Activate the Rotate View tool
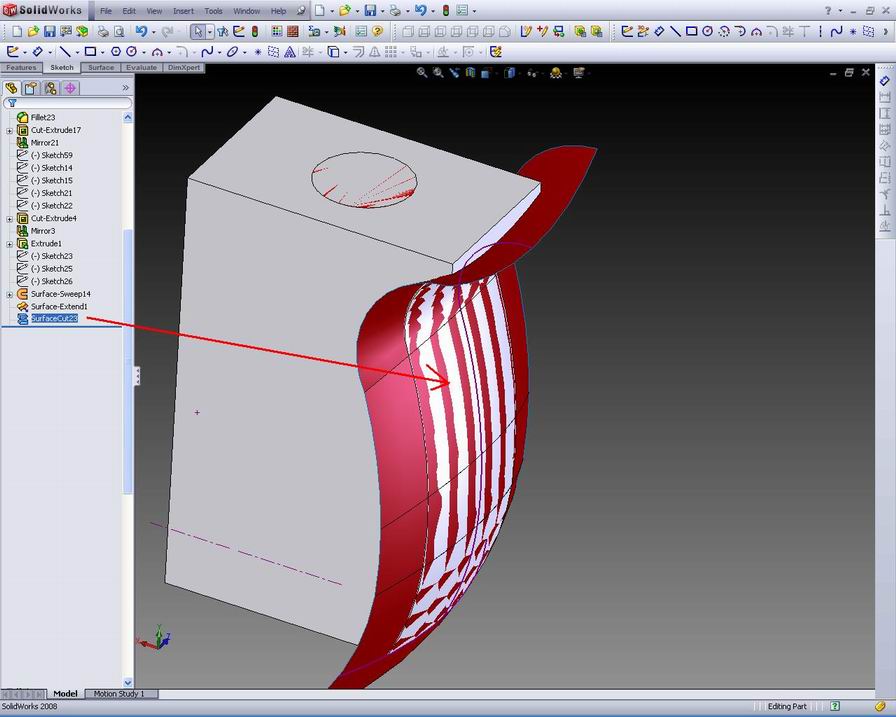Image resolution: width=896 pixels, height=717 pixels. click(x=455, y=73)
